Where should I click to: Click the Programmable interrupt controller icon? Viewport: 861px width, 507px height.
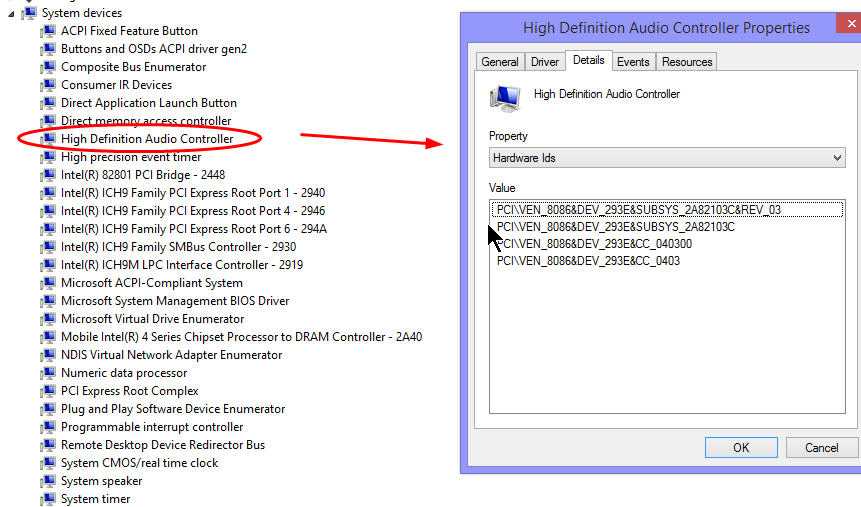[x=48, y=427]
